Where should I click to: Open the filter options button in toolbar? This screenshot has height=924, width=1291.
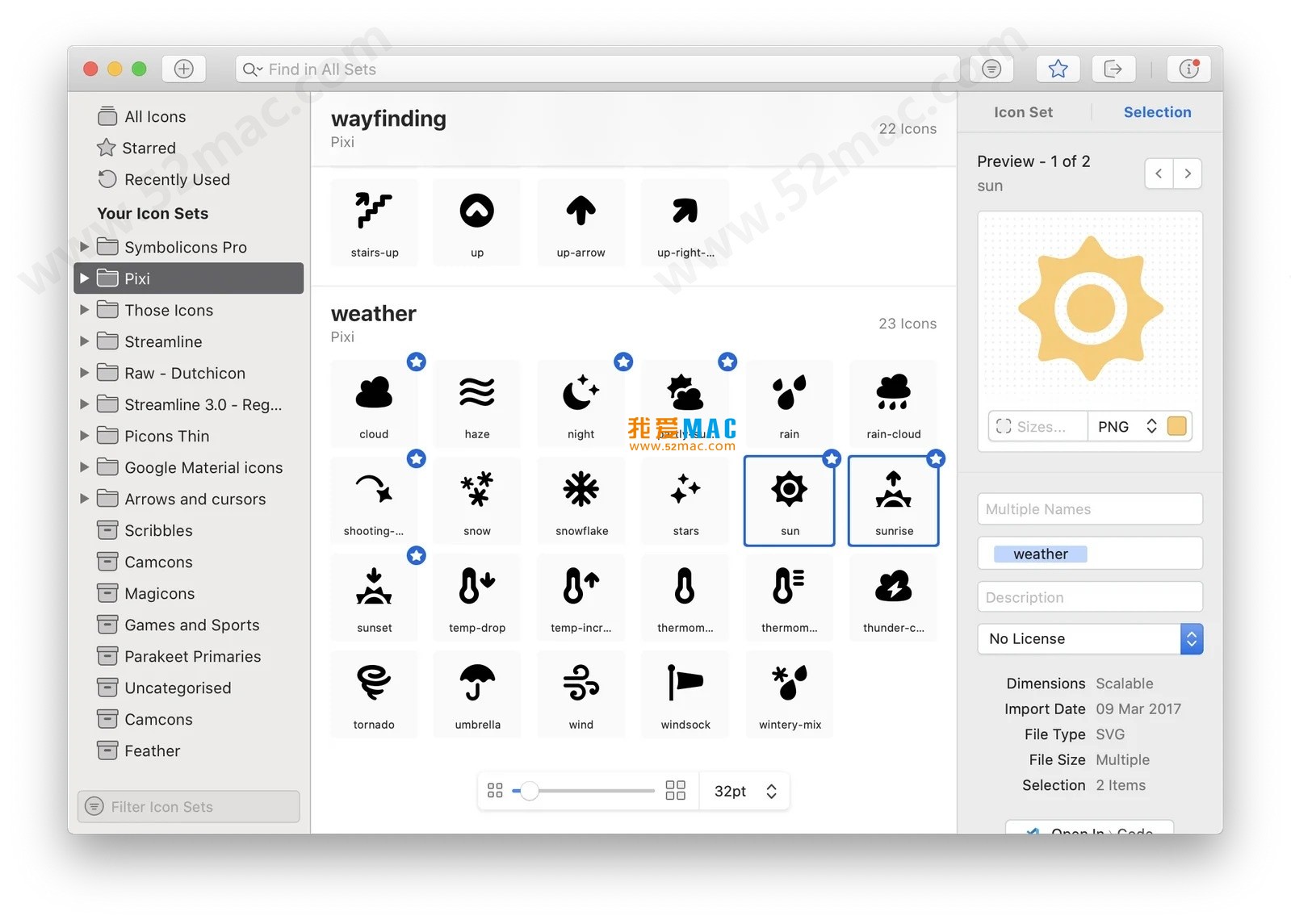coord(991,69)
